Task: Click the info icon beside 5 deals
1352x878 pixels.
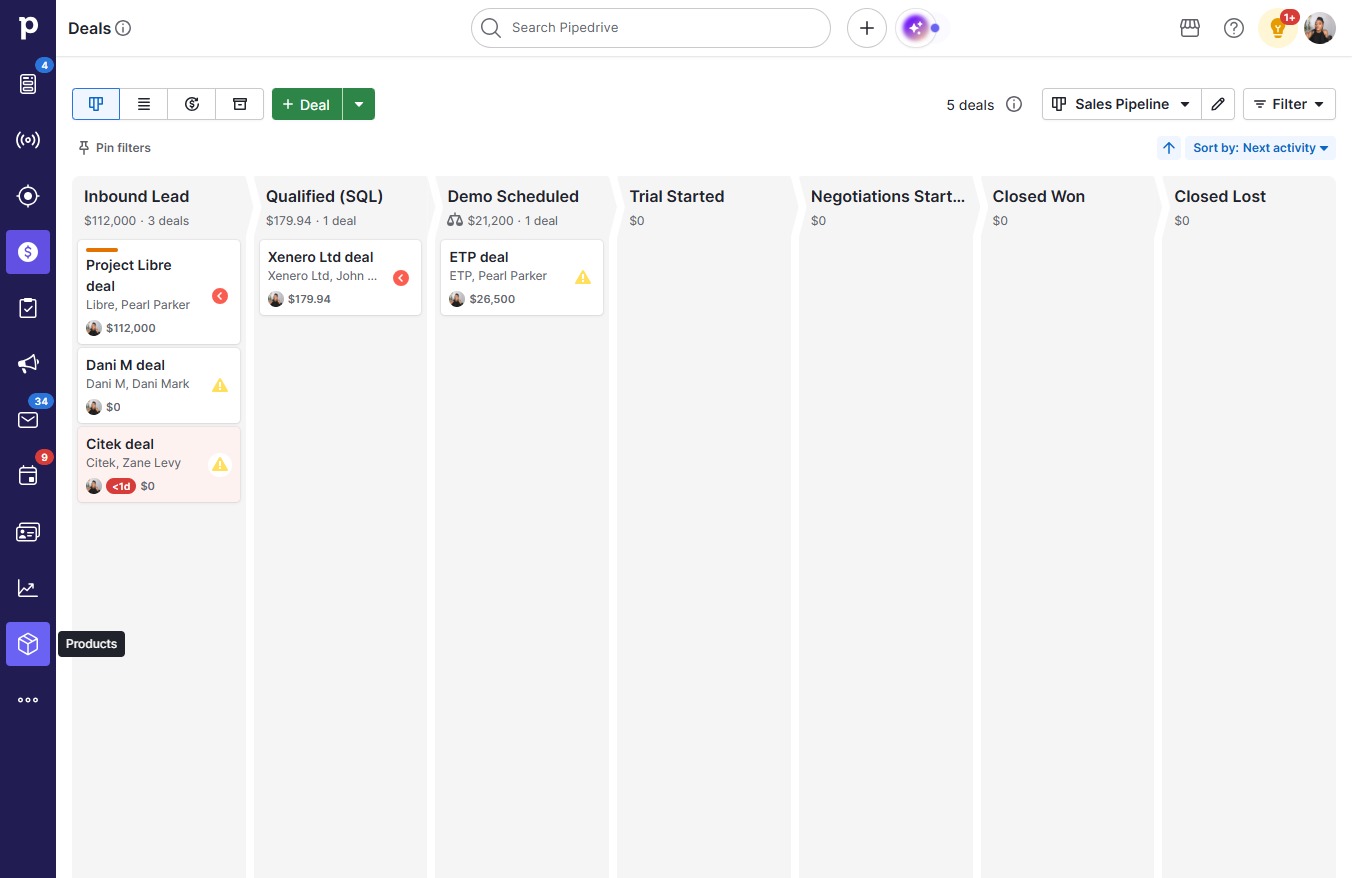Action: point(1014,104)
